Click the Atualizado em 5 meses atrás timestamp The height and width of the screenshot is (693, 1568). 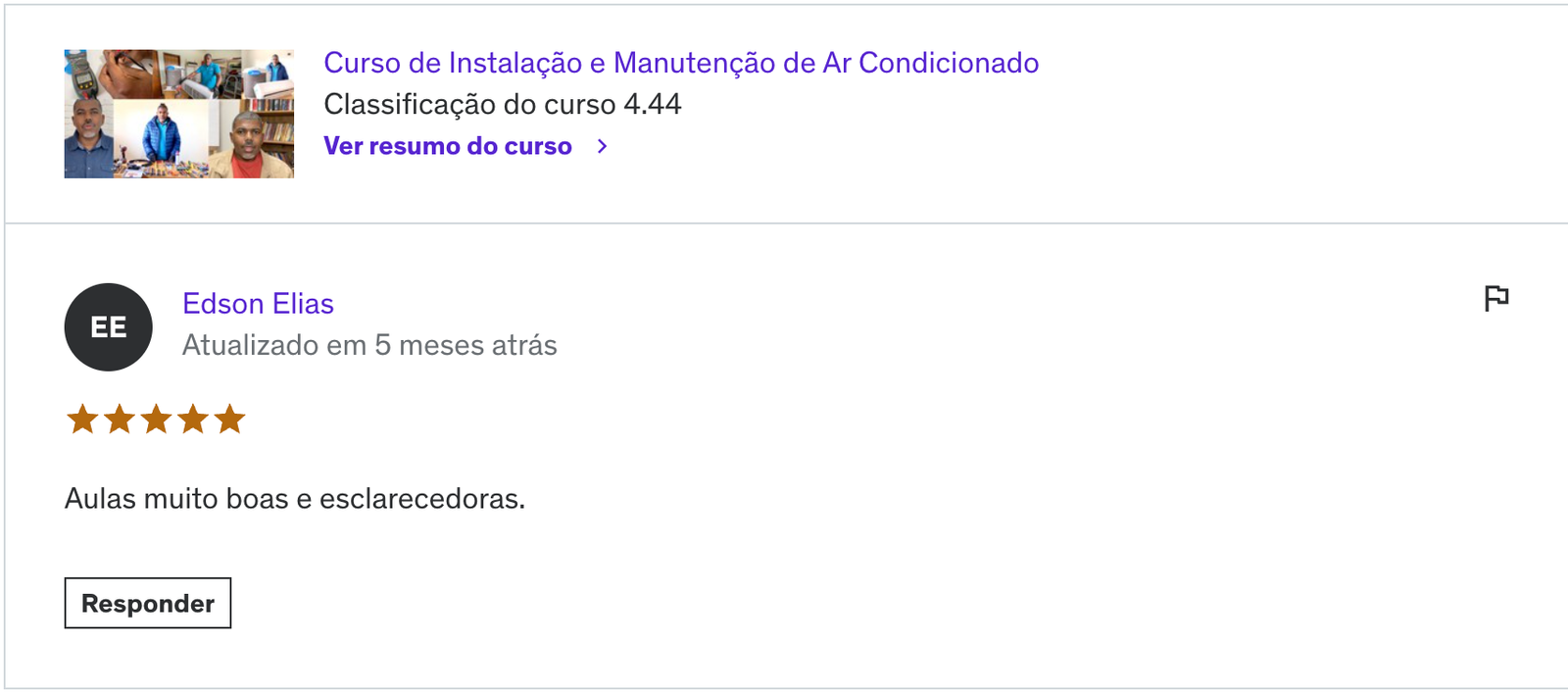coord(369,345)
